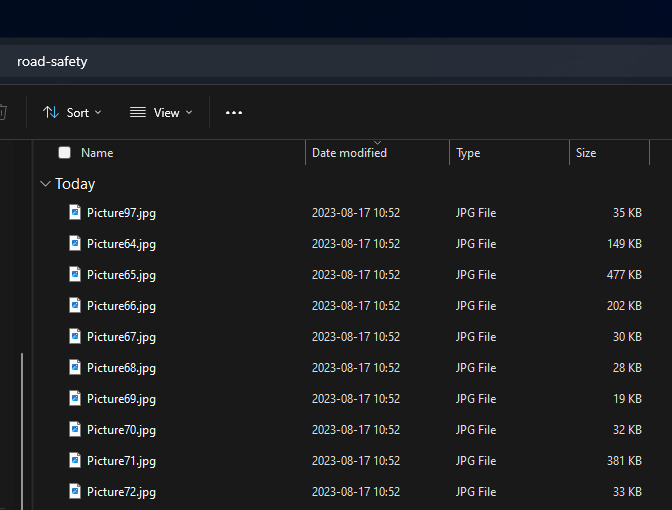This screenshot has height=510, width=672.
Task: Click the Picture67.jpg file icon
Action: (x=75, y=336)
